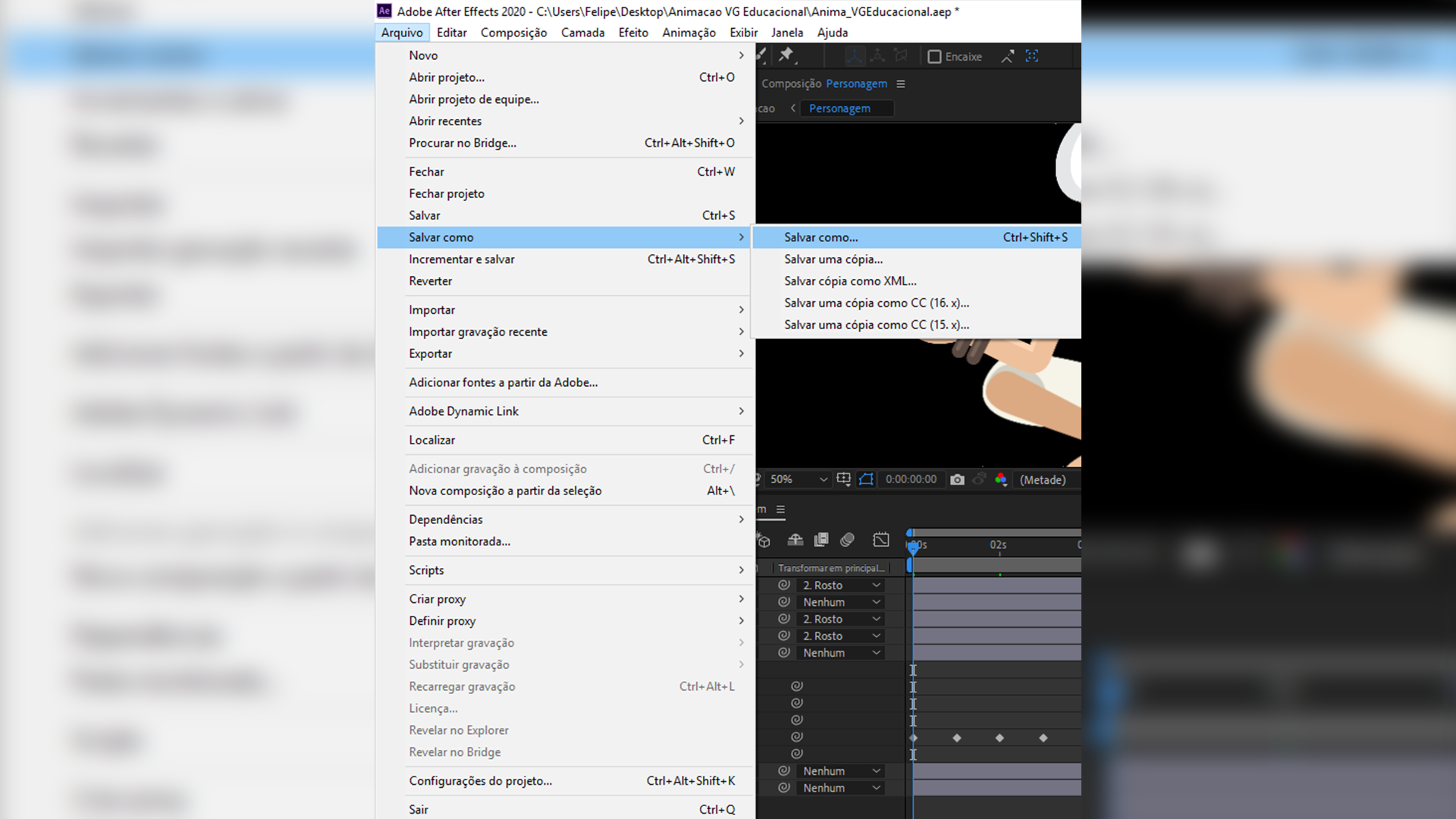The image size is (1456, 819).
Task: Click the Transformar em principal column header
Action: [831, 568]
